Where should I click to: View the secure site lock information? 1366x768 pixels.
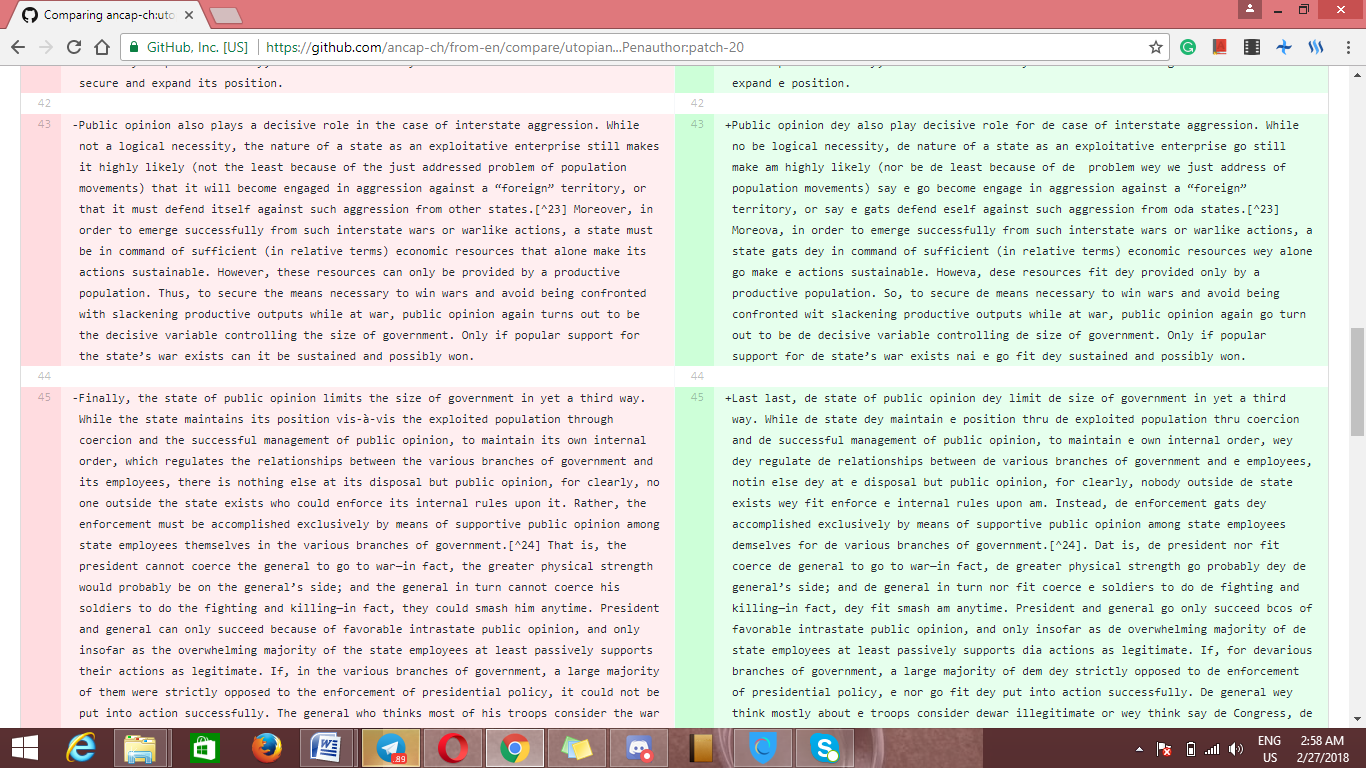point(134,47)
